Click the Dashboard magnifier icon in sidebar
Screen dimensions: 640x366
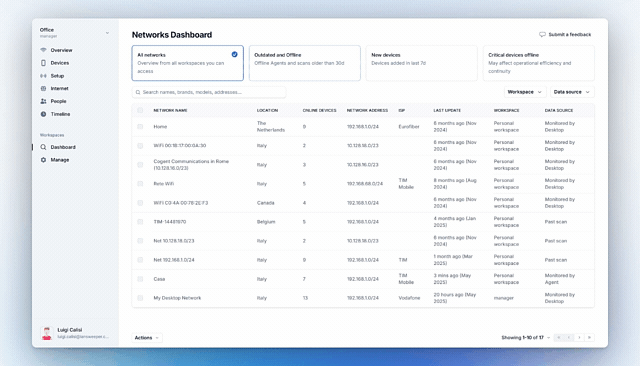pyautogui.click(x=43, y=147)
